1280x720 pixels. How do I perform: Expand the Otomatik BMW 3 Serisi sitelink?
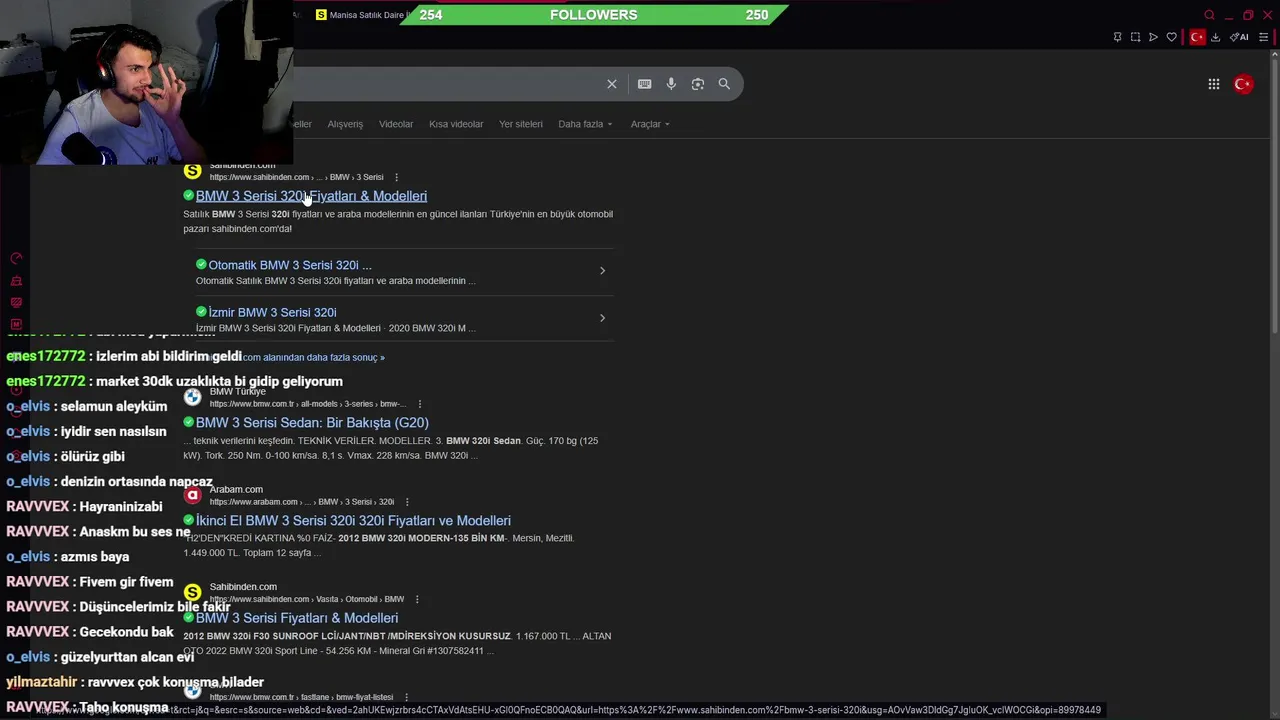pos(602,271)
